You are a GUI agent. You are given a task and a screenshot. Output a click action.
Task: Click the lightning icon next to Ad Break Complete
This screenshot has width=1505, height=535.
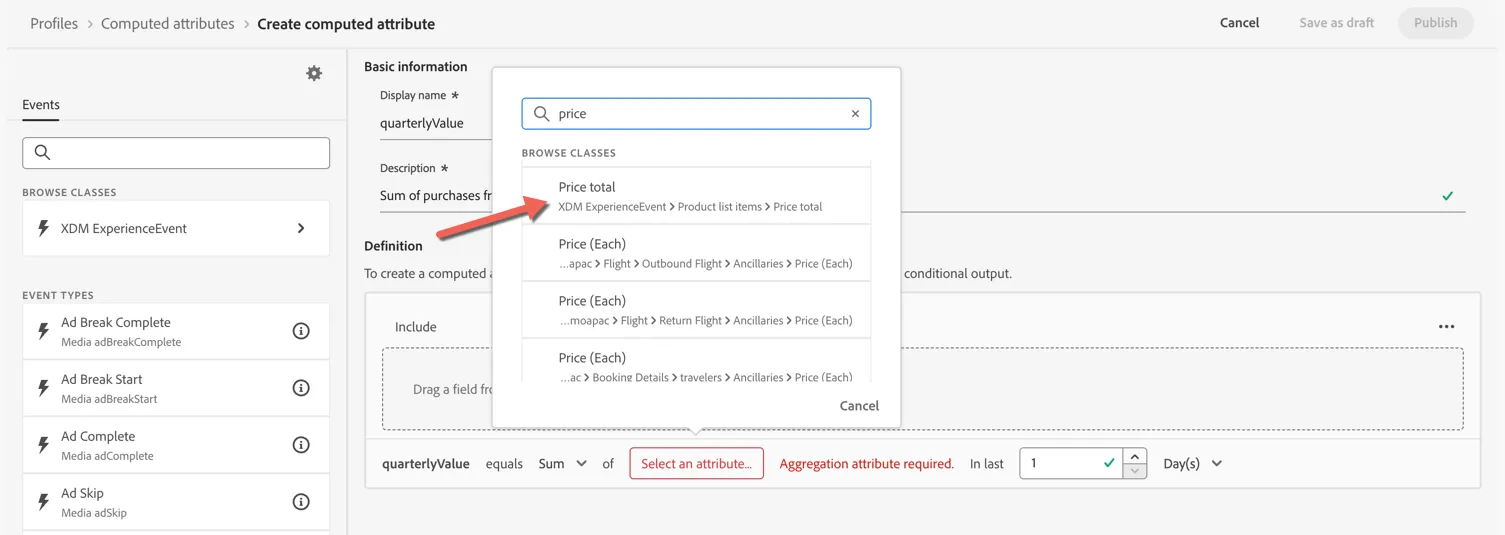[43, 331]
